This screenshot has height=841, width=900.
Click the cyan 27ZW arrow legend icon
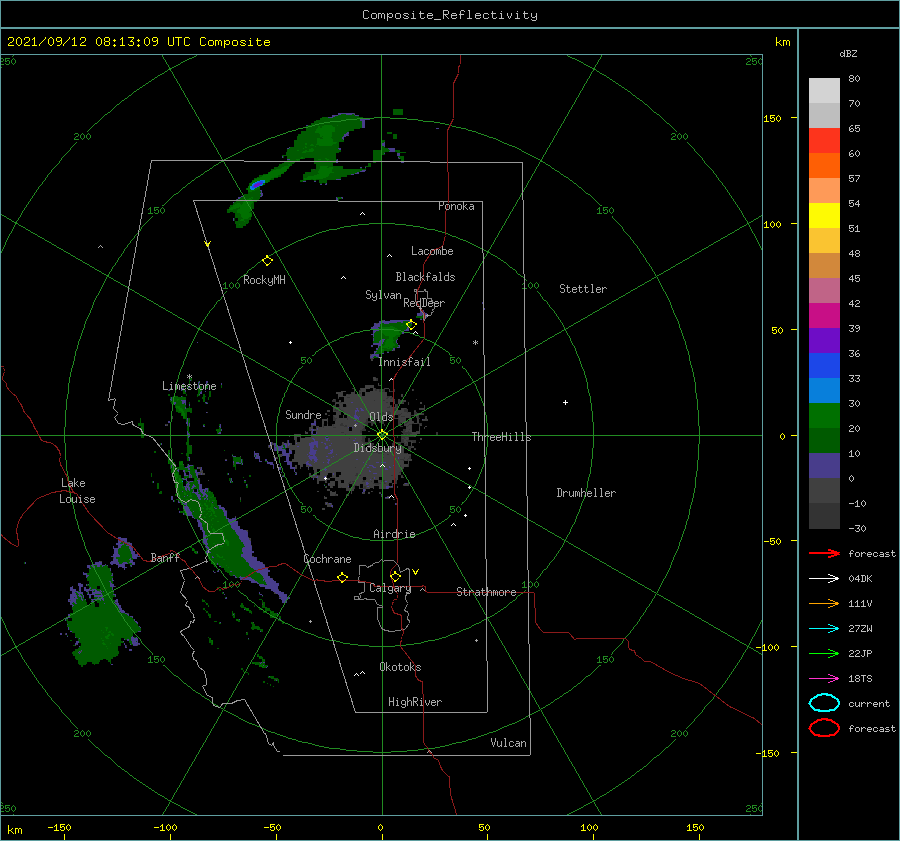824,629
